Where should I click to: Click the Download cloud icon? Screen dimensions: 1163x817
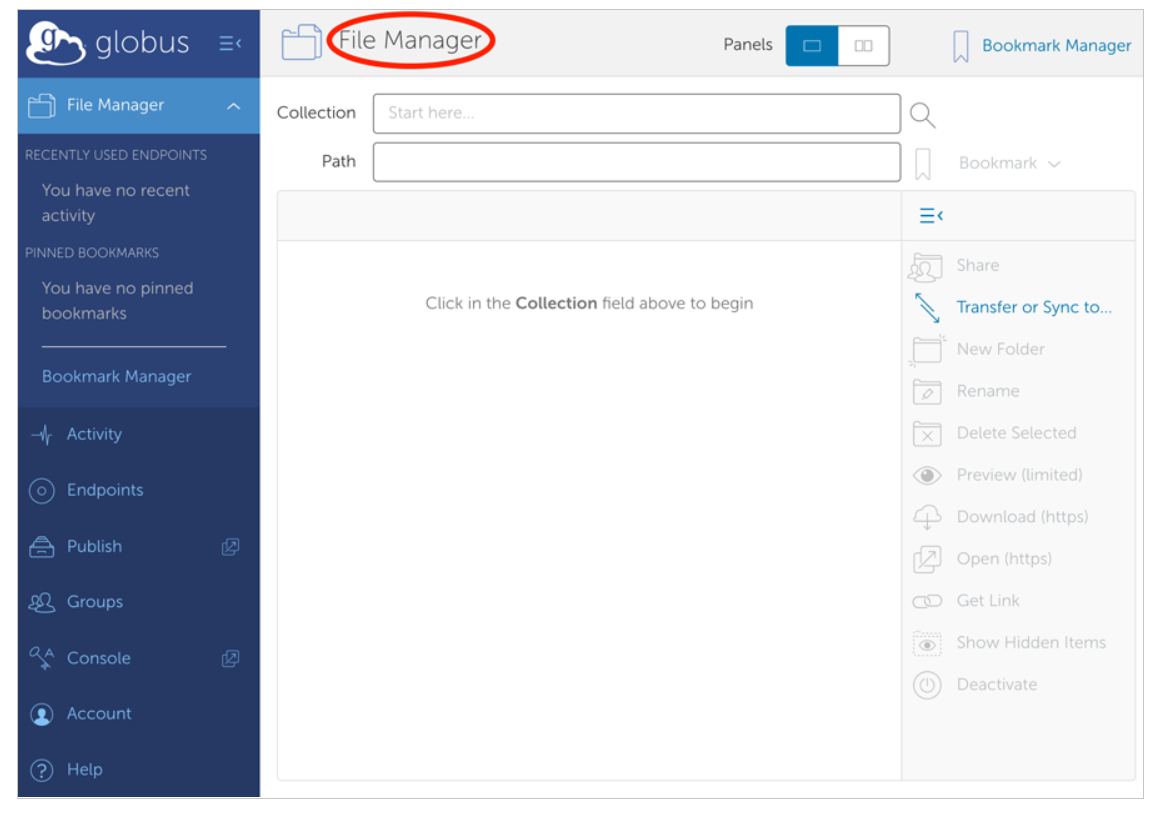927,517
